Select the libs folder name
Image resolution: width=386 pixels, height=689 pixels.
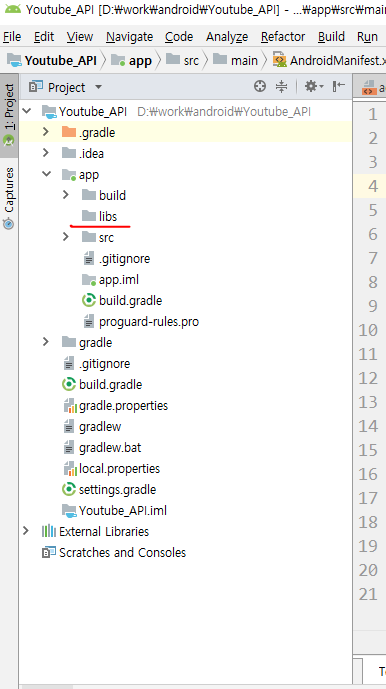point(108,216)
